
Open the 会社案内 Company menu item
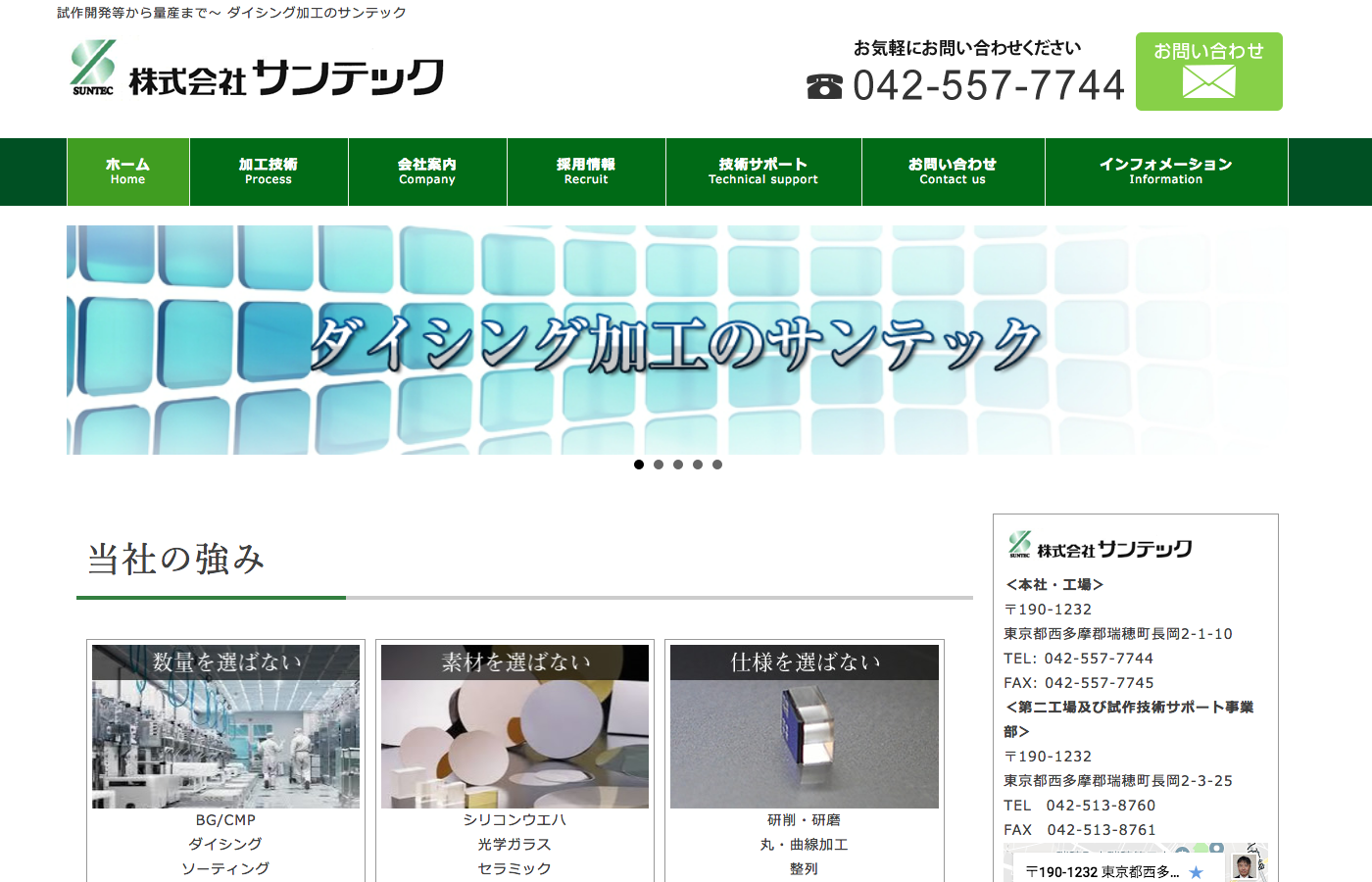(x=427, y=171)
